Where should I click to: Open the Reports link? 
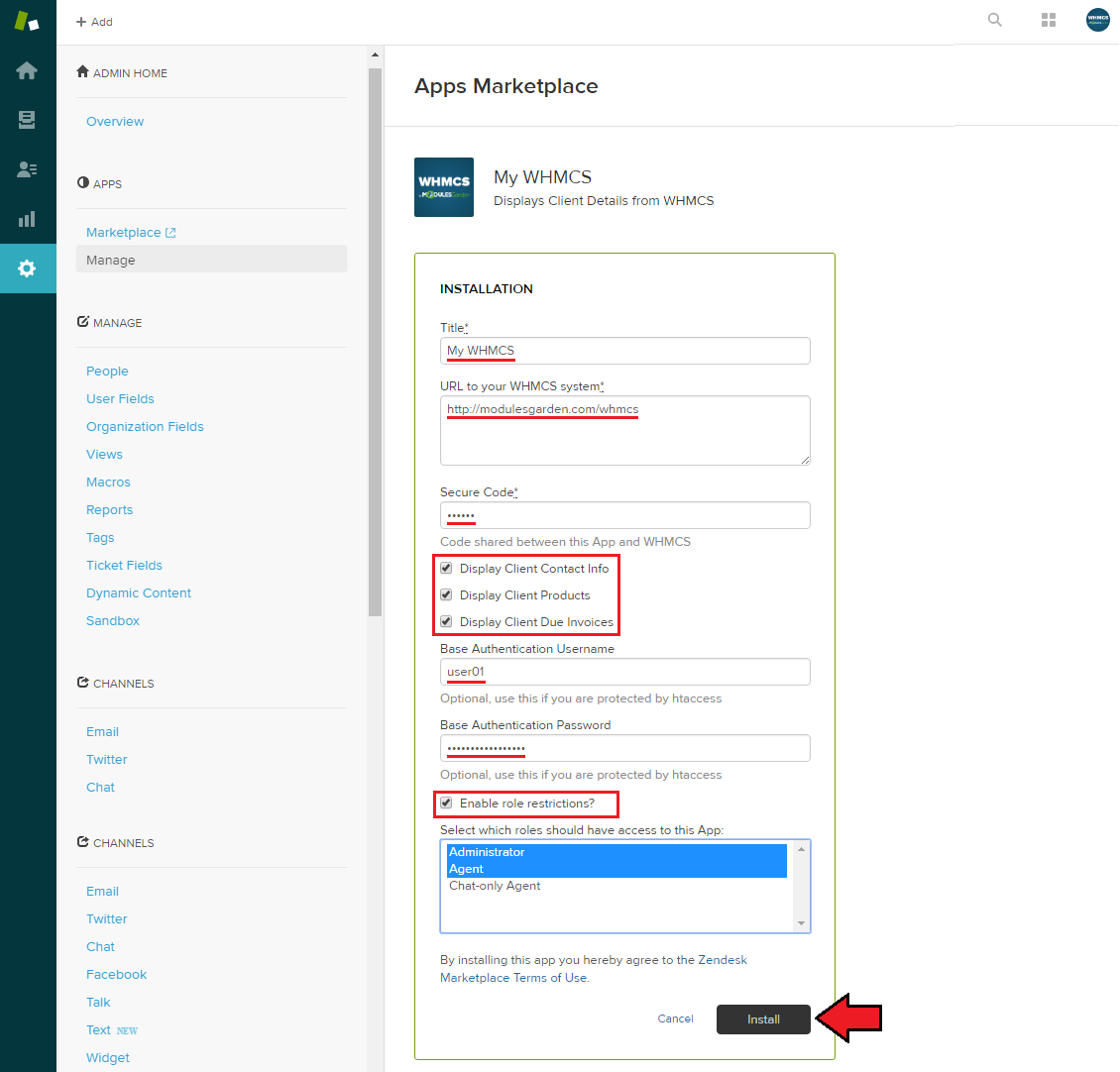click(x=109, y=510)
